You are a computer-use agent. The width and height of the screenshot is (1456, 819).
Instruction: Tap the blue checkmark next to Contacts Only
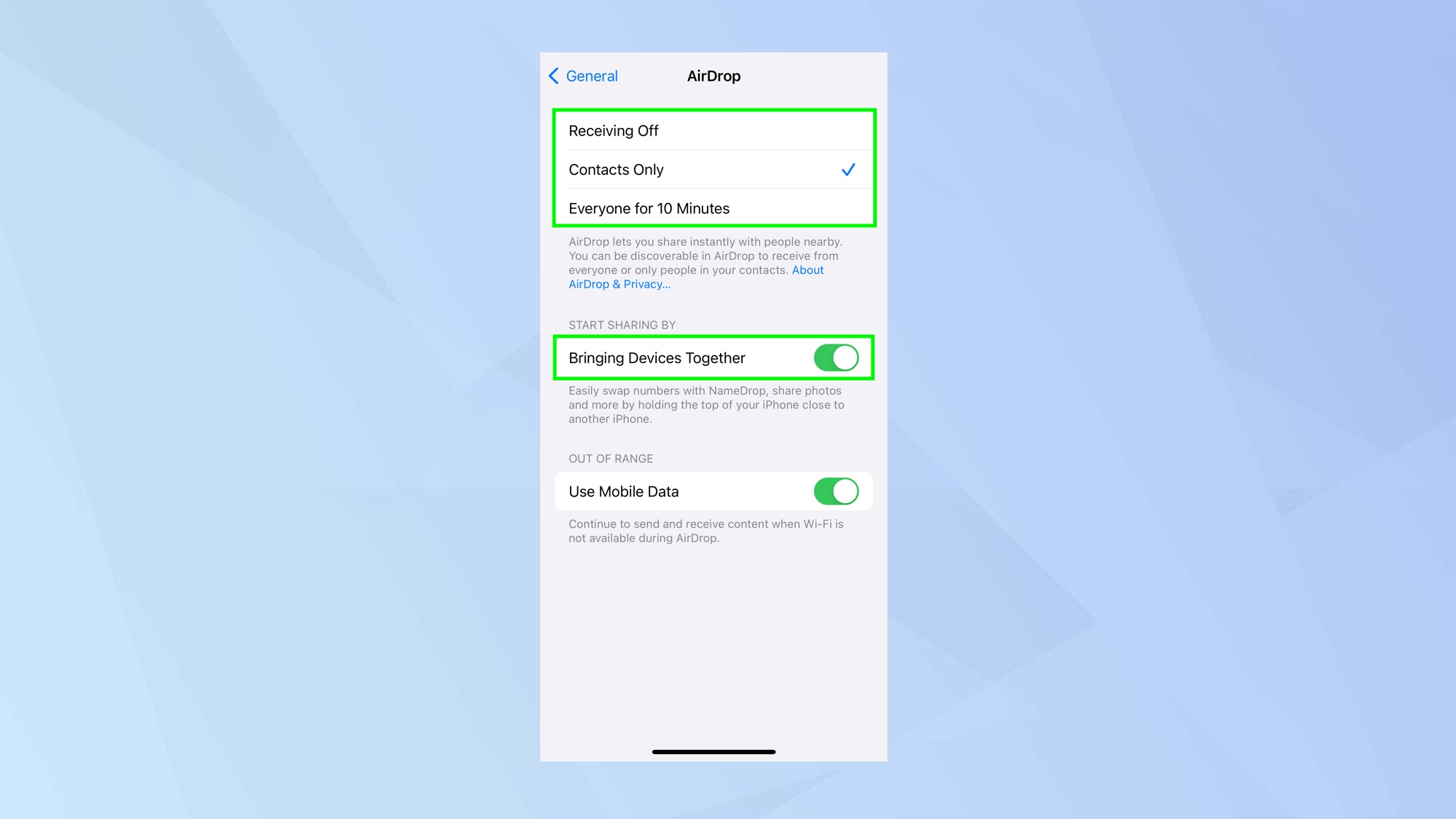pos(848,170)
